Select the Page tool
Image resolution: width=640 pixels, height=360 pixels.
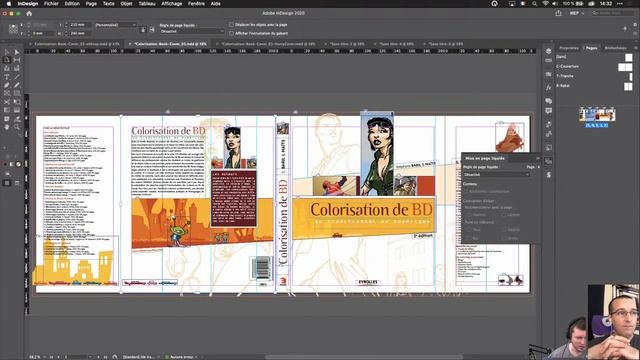point(7,60)
